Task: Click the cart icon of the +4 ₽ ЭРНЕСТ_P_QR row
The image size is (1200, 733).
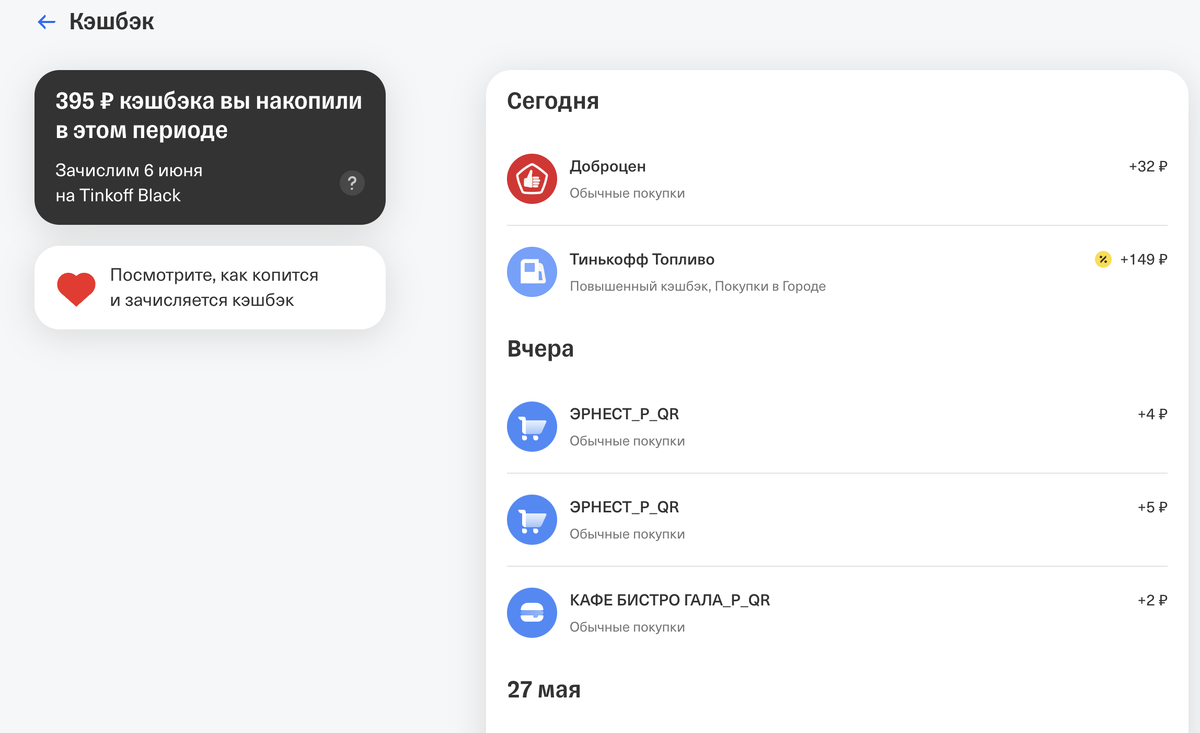Action: 532,427
